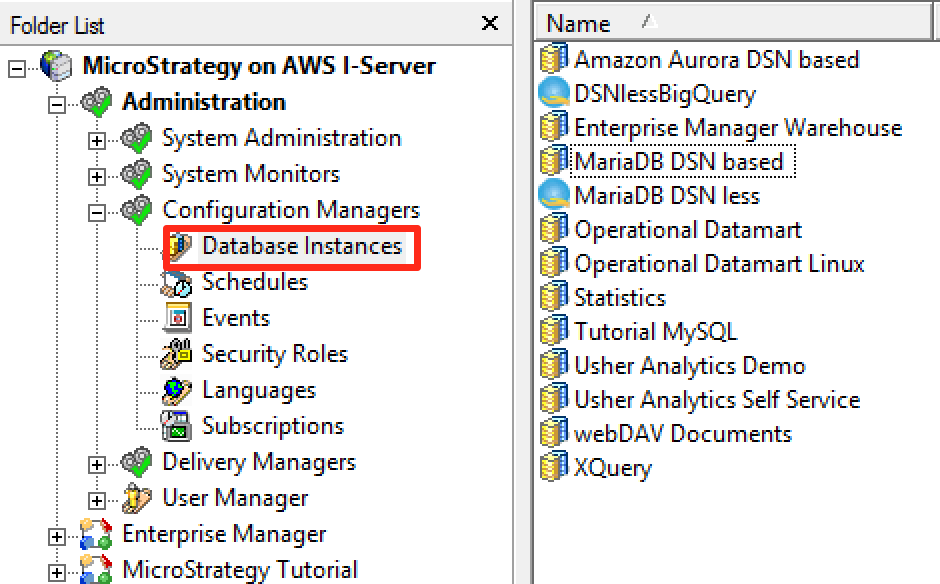Click the Schedules icon
Image resolution: width=940 pixels, height=584 pixels.
(175, 282)
